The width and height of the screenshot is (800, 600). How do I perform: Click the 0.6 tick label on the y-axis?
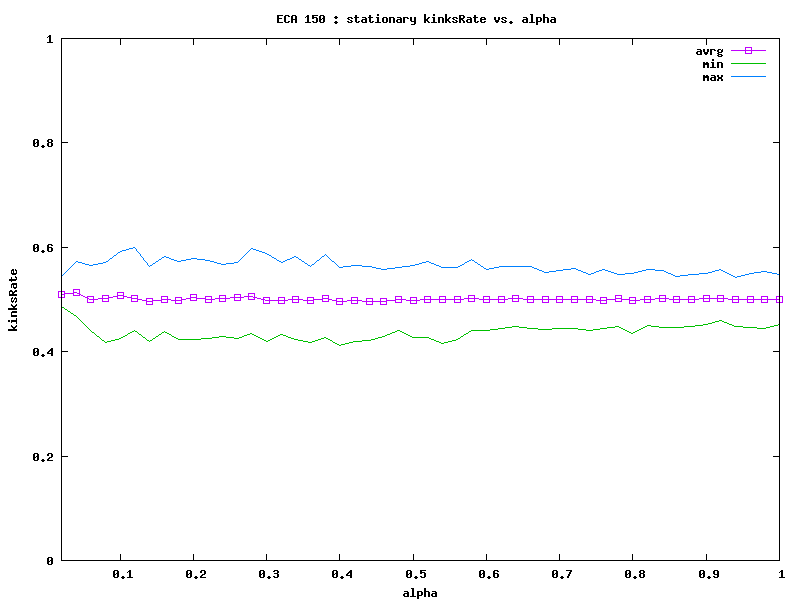(42, 248)
